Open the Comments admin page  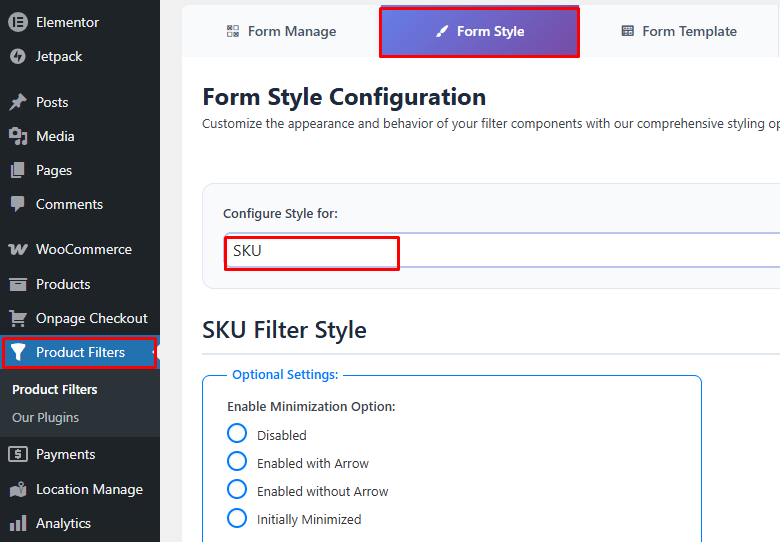80,204
